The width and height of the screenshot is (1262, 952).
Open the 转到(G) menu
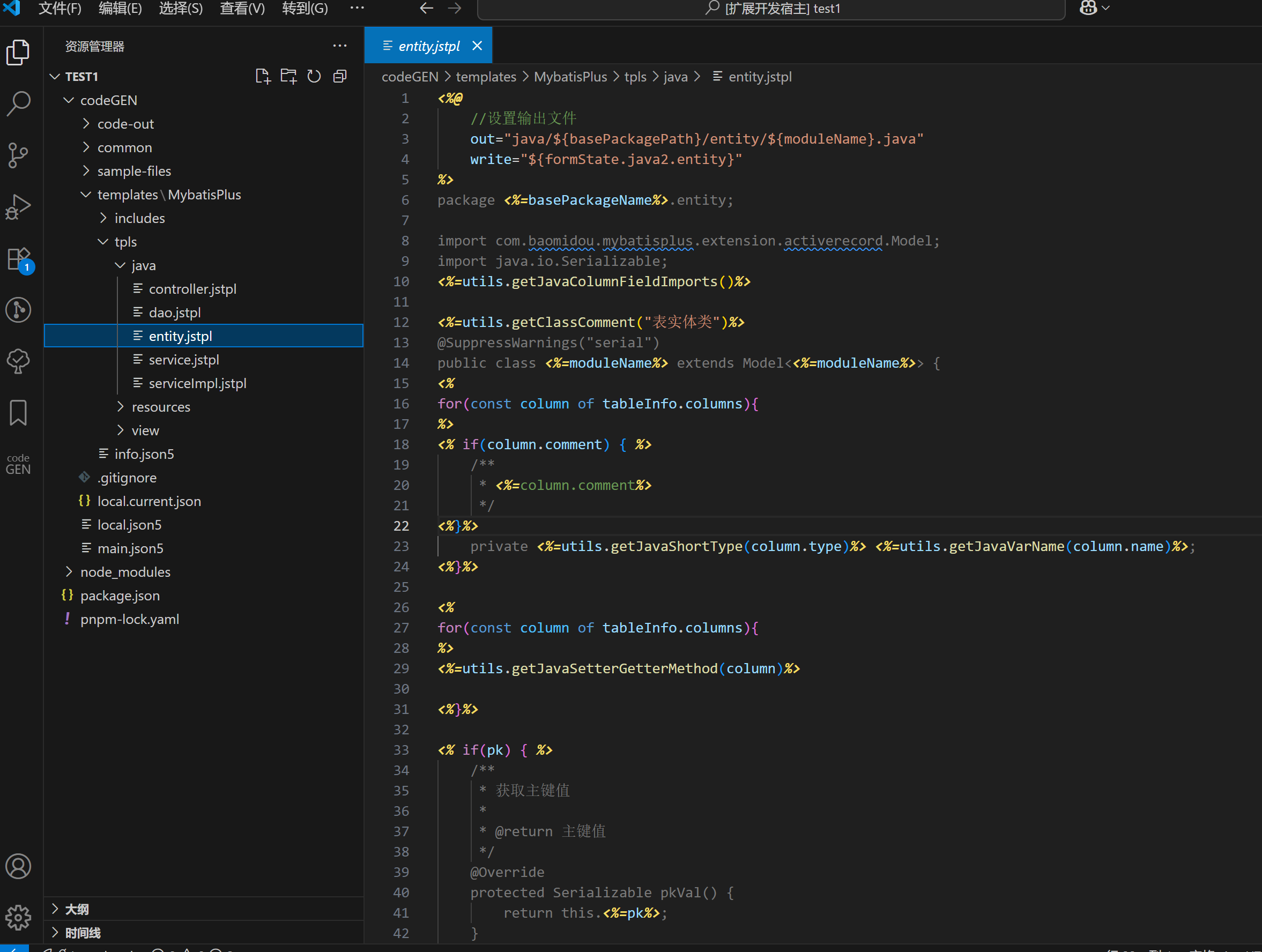(x=305, y=8)
